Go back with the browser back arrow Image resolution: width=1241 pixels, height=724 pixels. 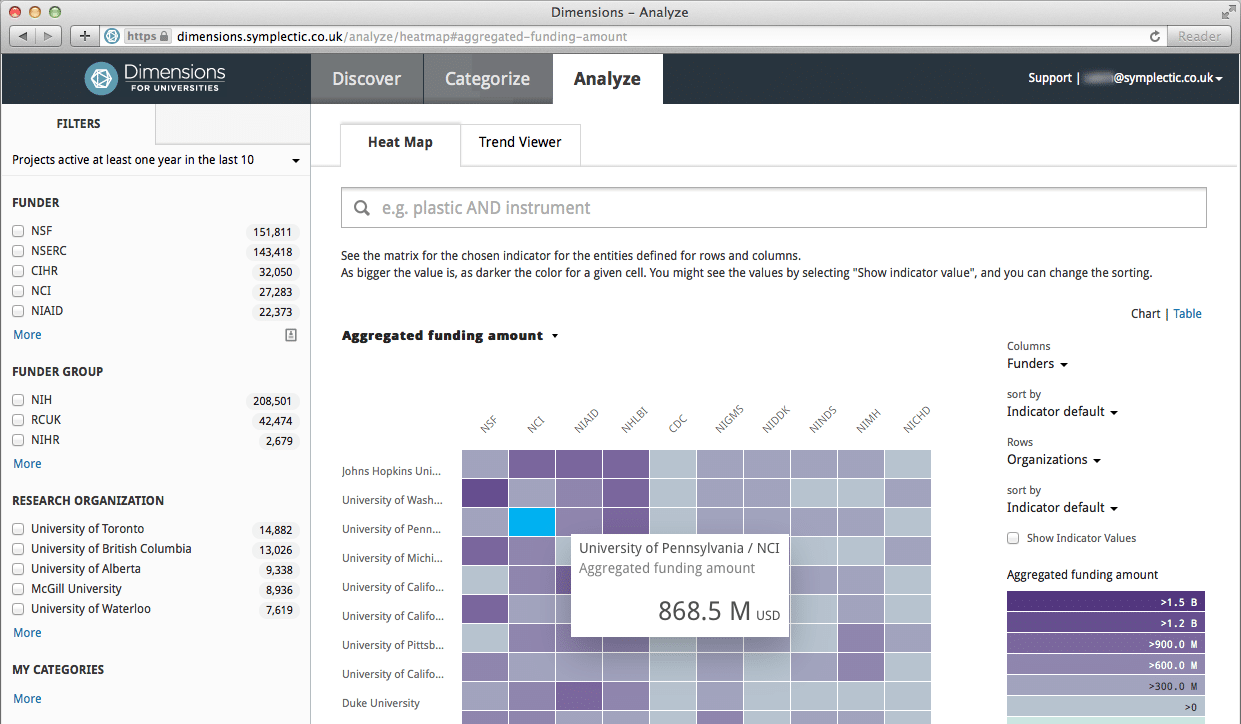[x=24, y=36]
